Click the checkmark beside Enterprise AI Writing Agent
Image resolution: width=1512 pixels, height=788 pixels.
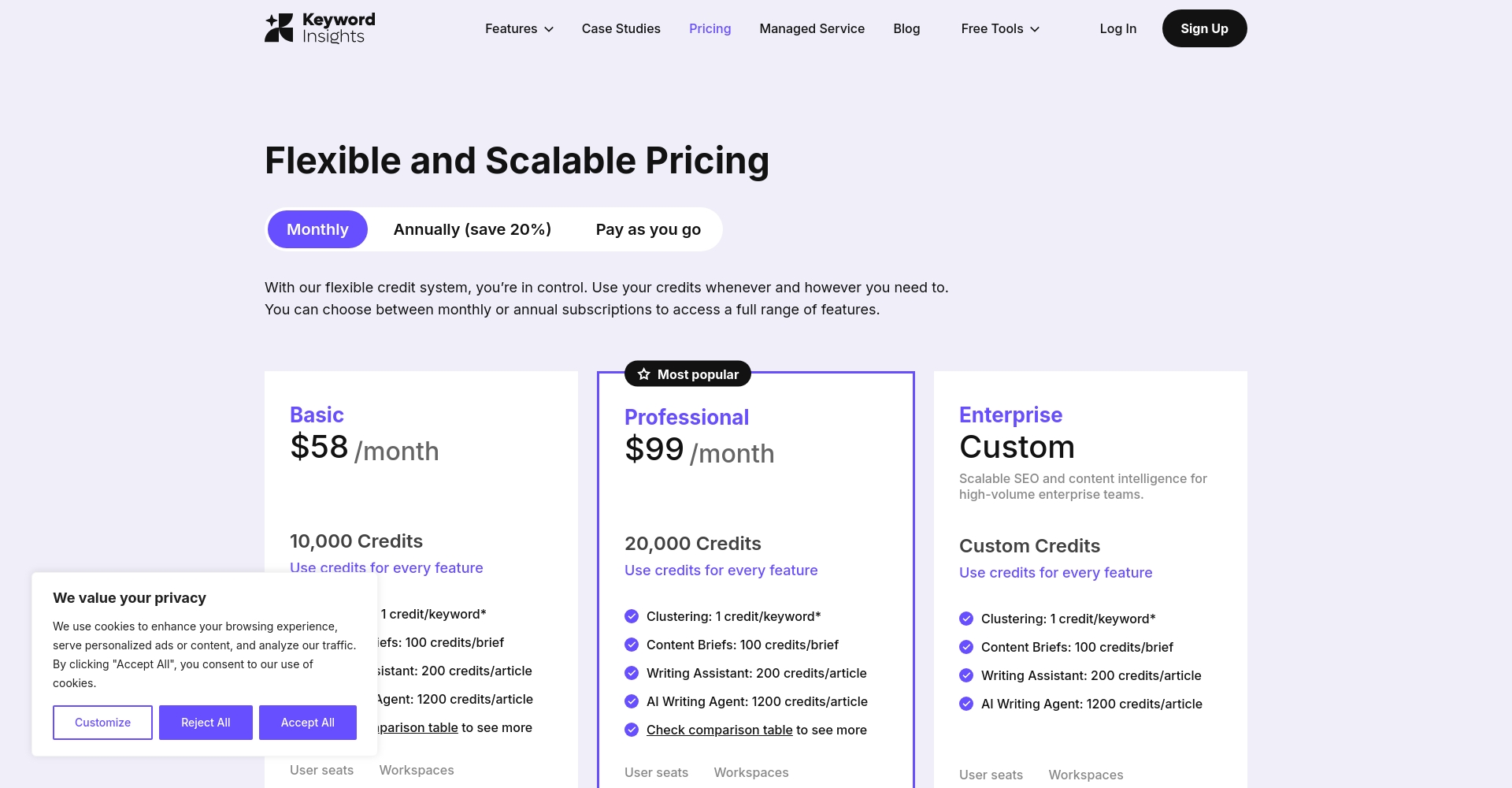966,704
